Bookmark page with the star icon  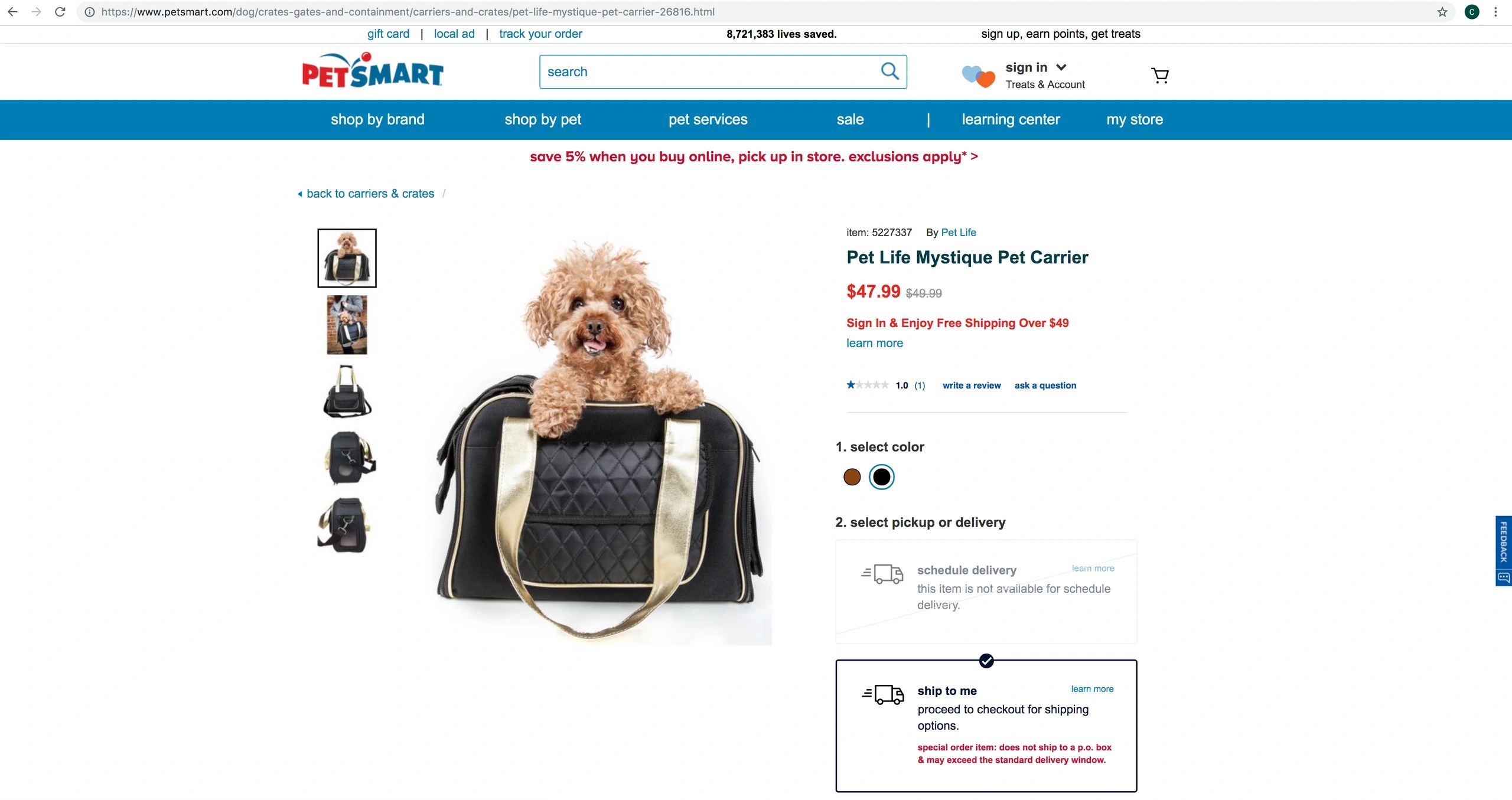point(1442,12)
